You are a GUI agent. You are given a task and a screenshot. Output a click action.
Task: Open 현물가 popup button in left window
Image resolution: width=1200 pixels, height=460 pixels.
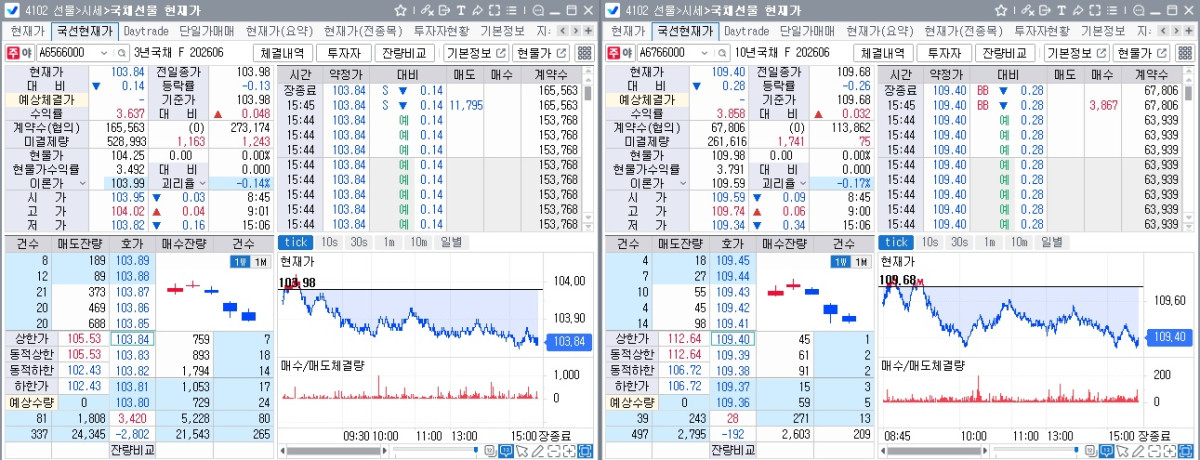pos(541,53)
